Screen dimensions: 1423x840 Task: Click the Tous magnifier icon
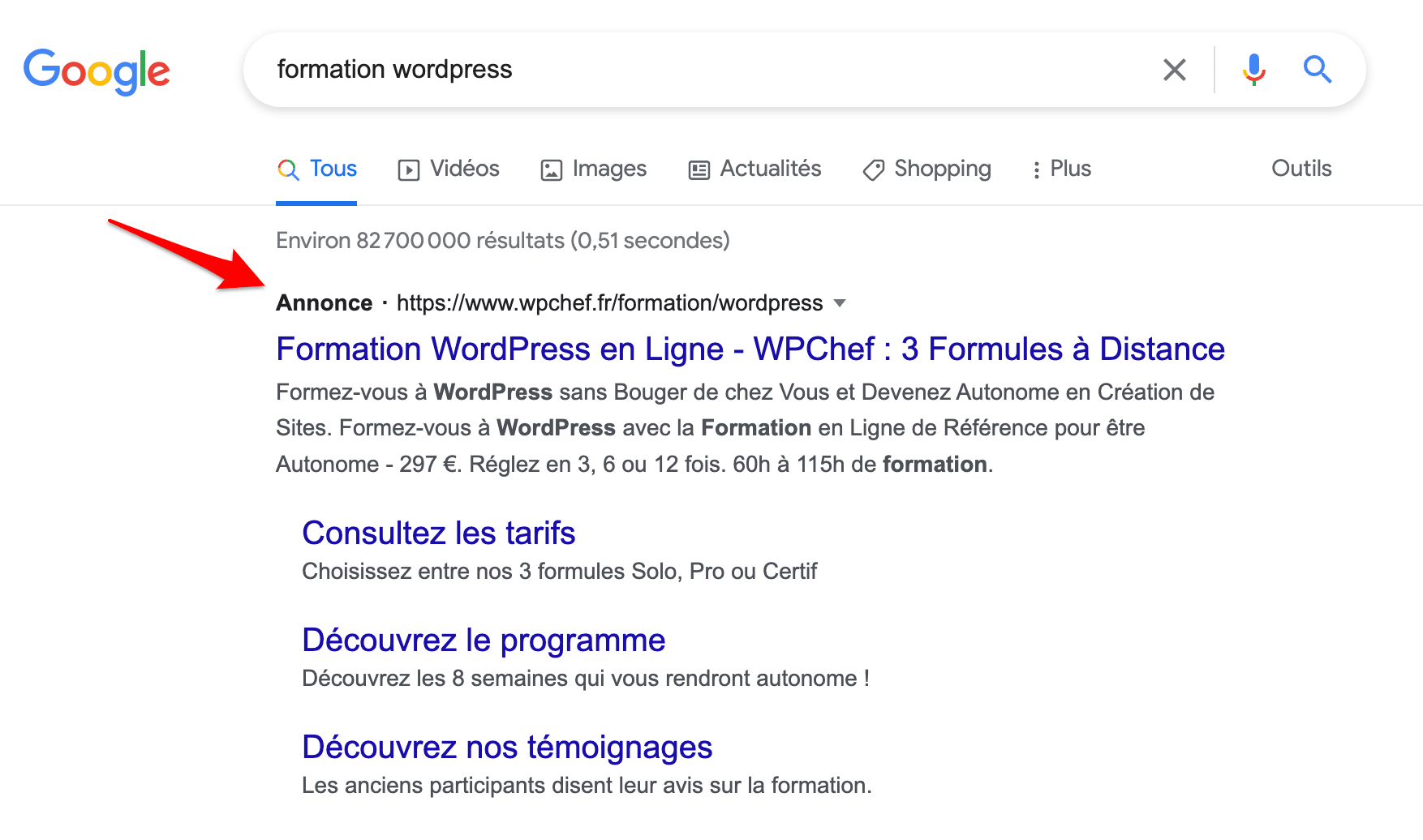[288, 169]
